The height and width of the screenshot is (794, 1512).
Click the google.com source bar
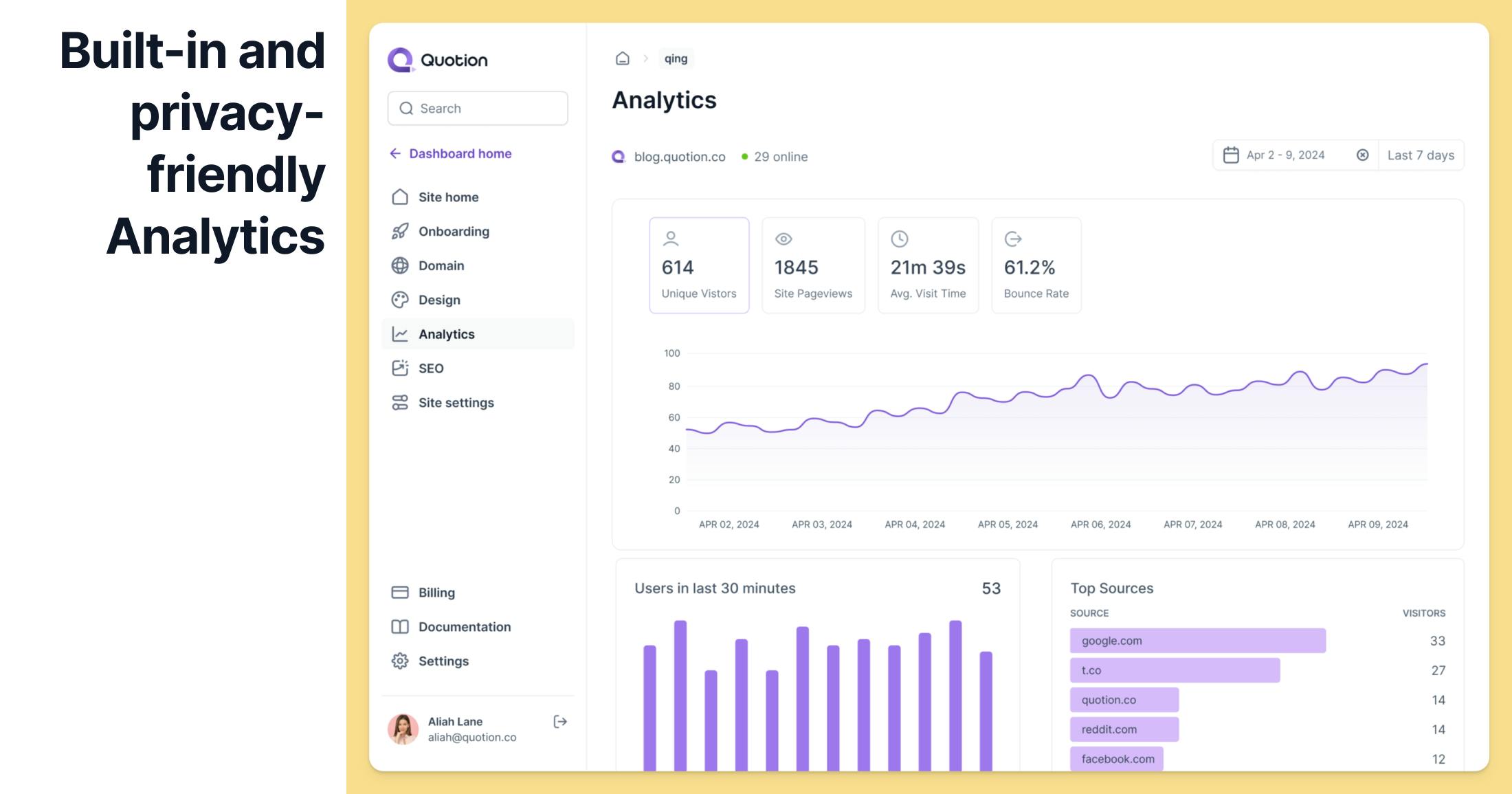click(x=1198, y=641)
